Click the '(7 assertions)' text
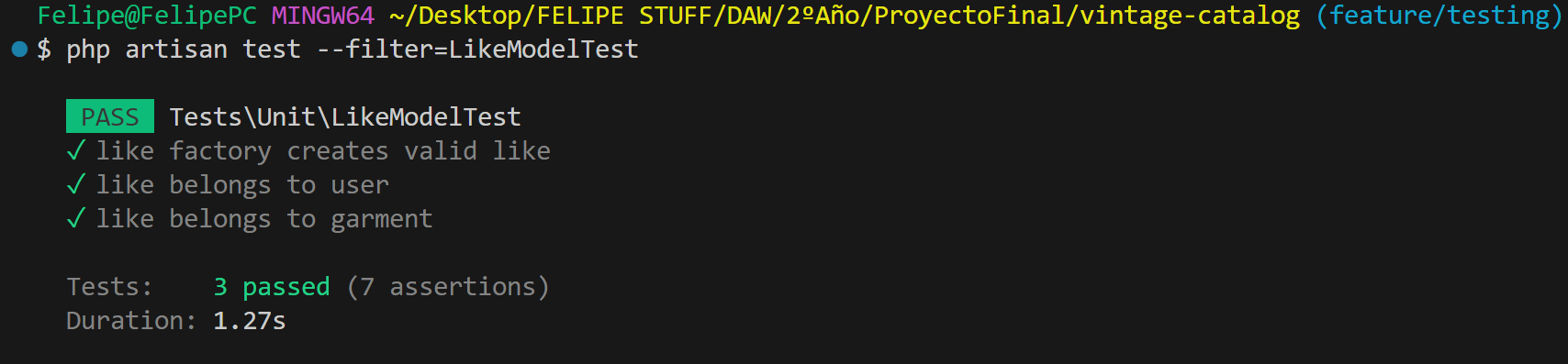This screenshot has height=364, width=1568. pos(448,287)
